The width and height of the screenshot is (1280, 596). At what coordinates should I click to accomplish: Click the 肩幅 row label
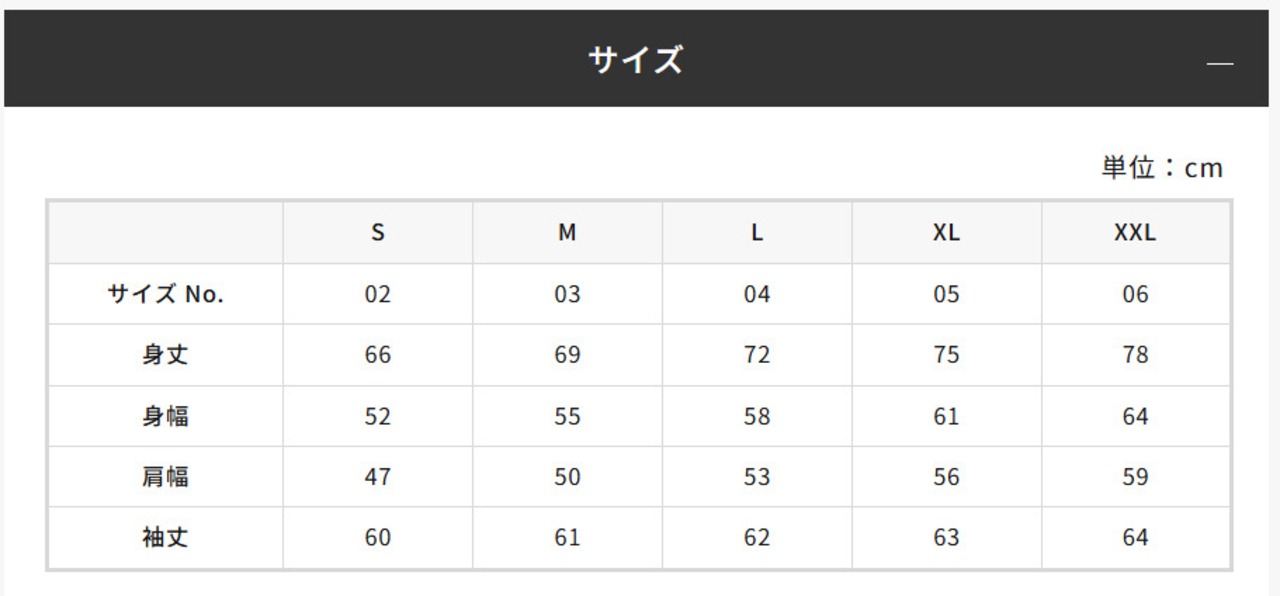coord(166,477)
